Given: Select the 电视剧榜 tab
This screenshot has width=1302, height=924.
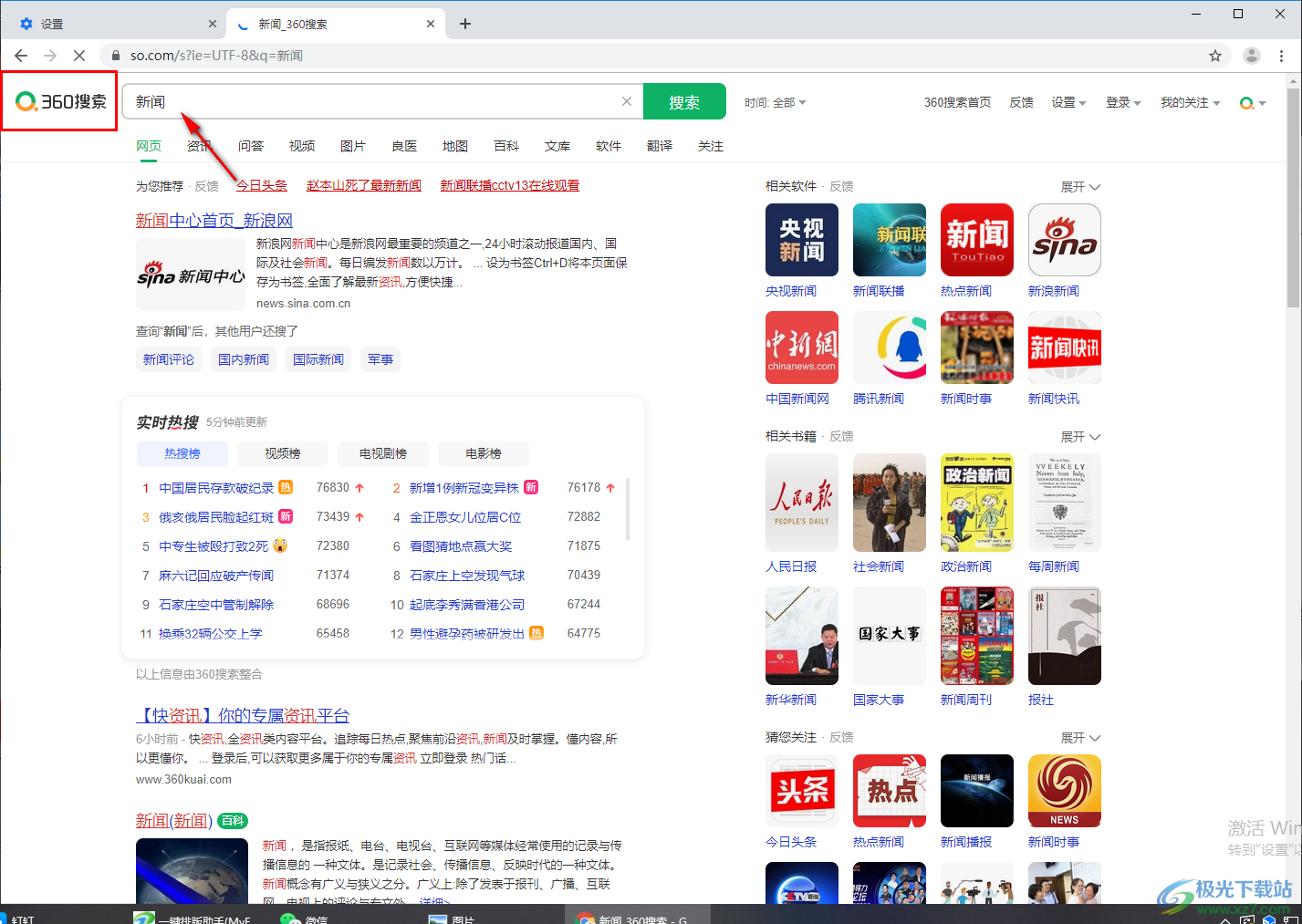Looking at the screenshot, I should 383,453.
